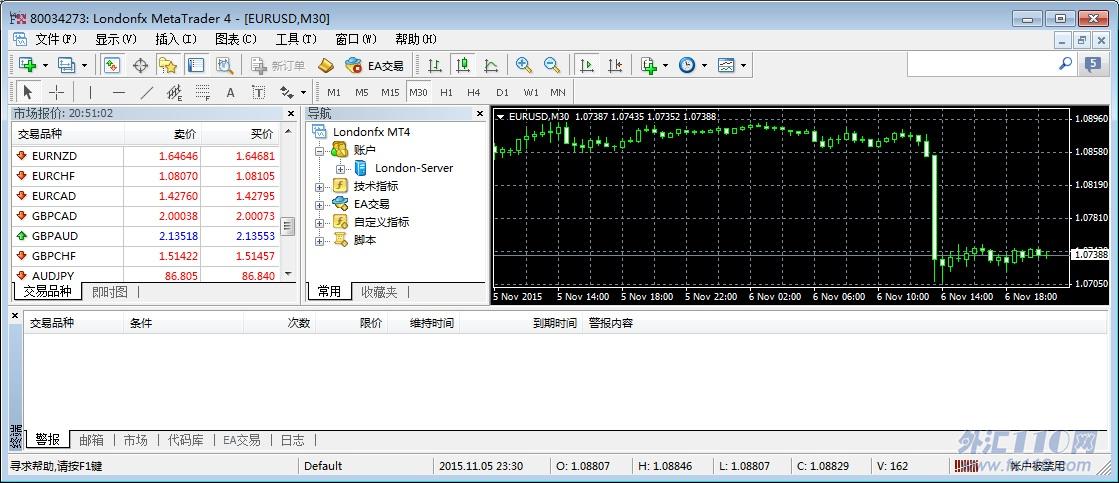Select the trendline drawing tool
1119x483 pixels.
point(146,92)
